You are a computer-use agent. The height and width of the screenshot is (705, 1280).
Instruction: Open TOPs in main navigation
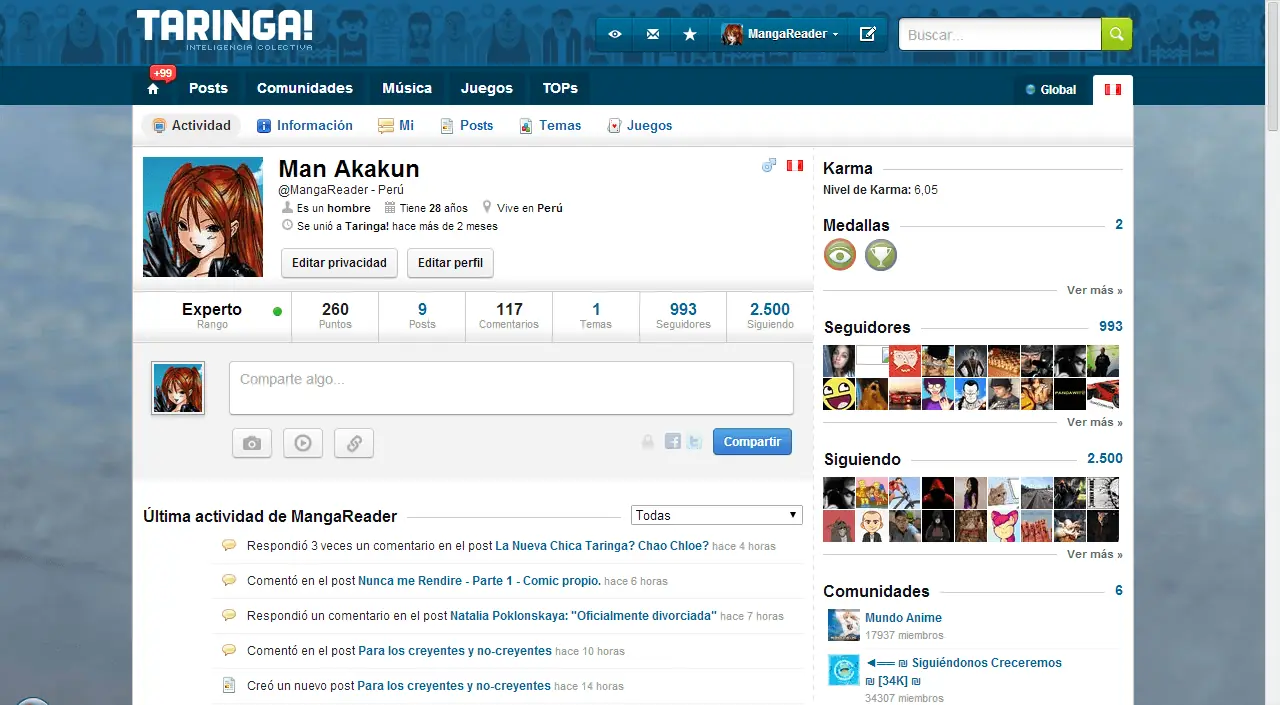click(560, 88)
